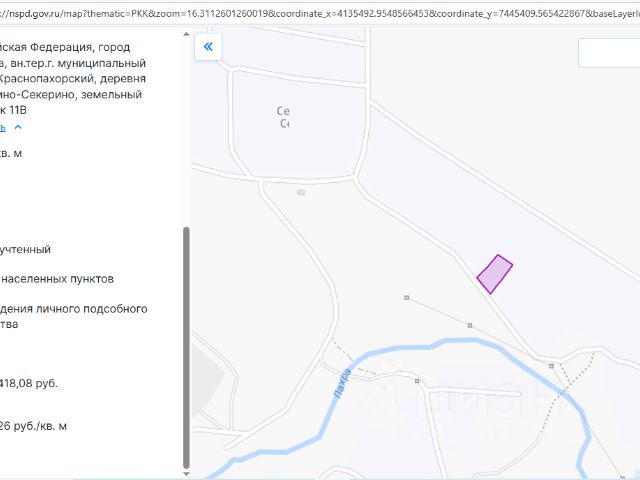Click the side panel scrollbar thumb
640x480 pixels.
click(x=186, y=348)
